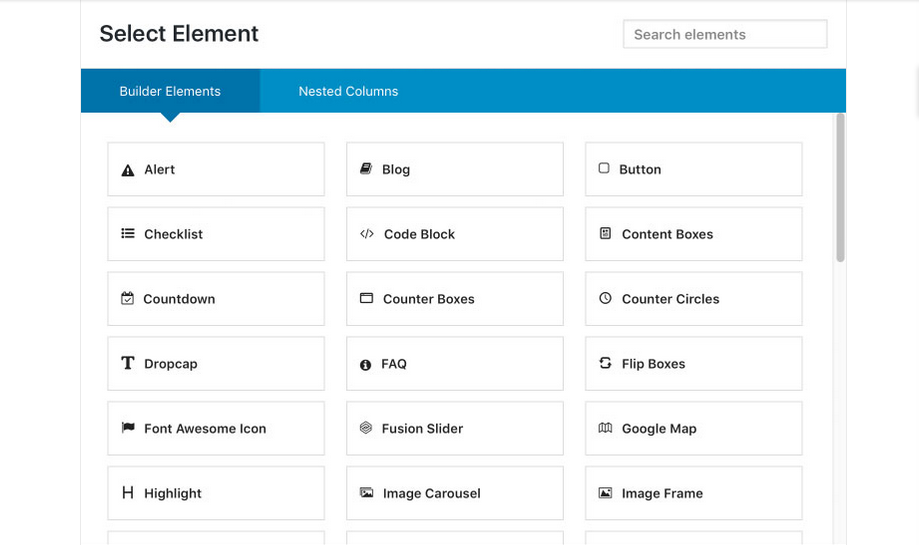
Task: Click the Code Block brackets icon
Action: pos(367,234)
